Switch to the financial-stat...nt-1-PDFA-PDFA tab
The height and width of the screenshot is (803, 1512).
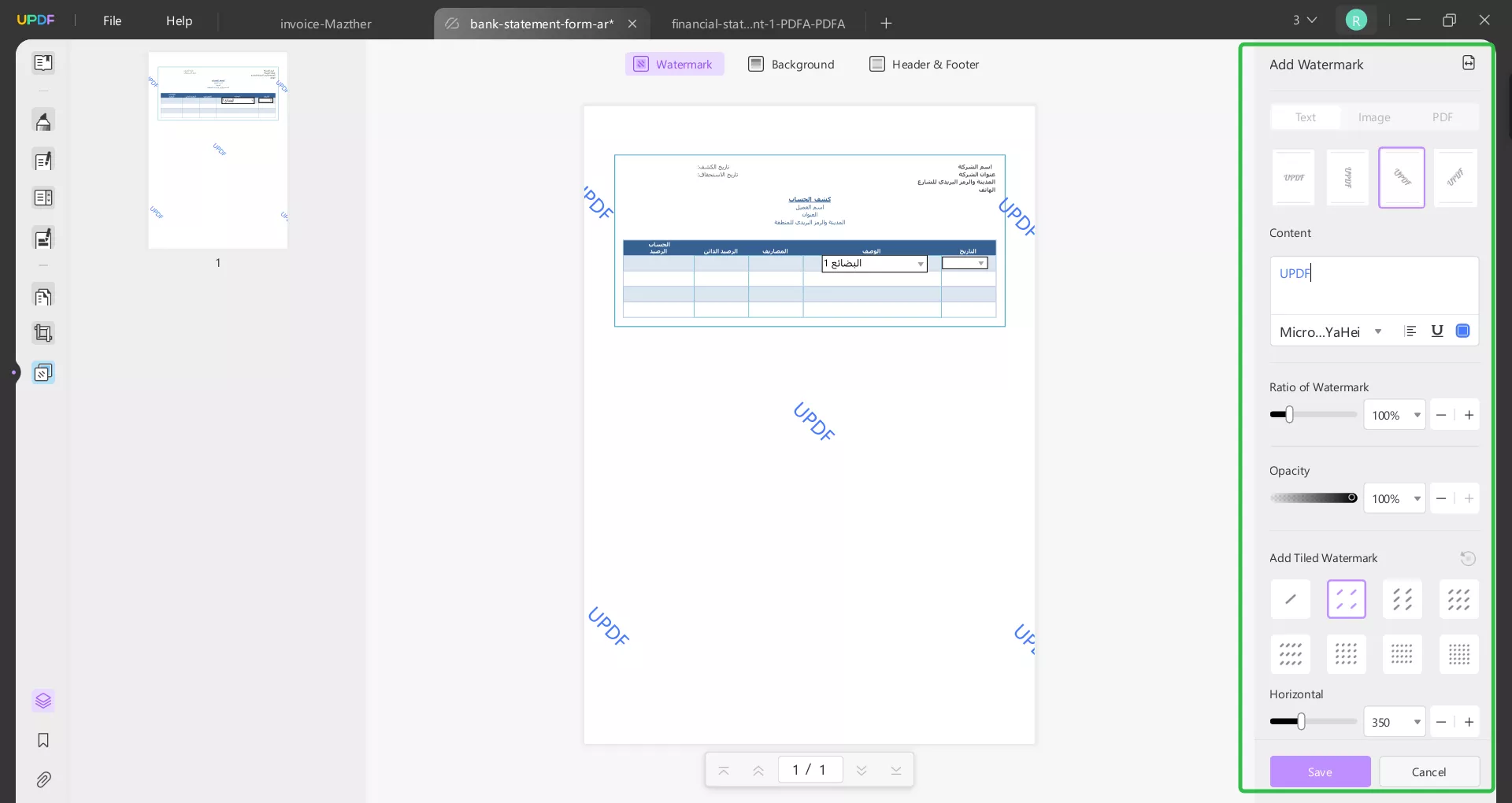(758, 24)
